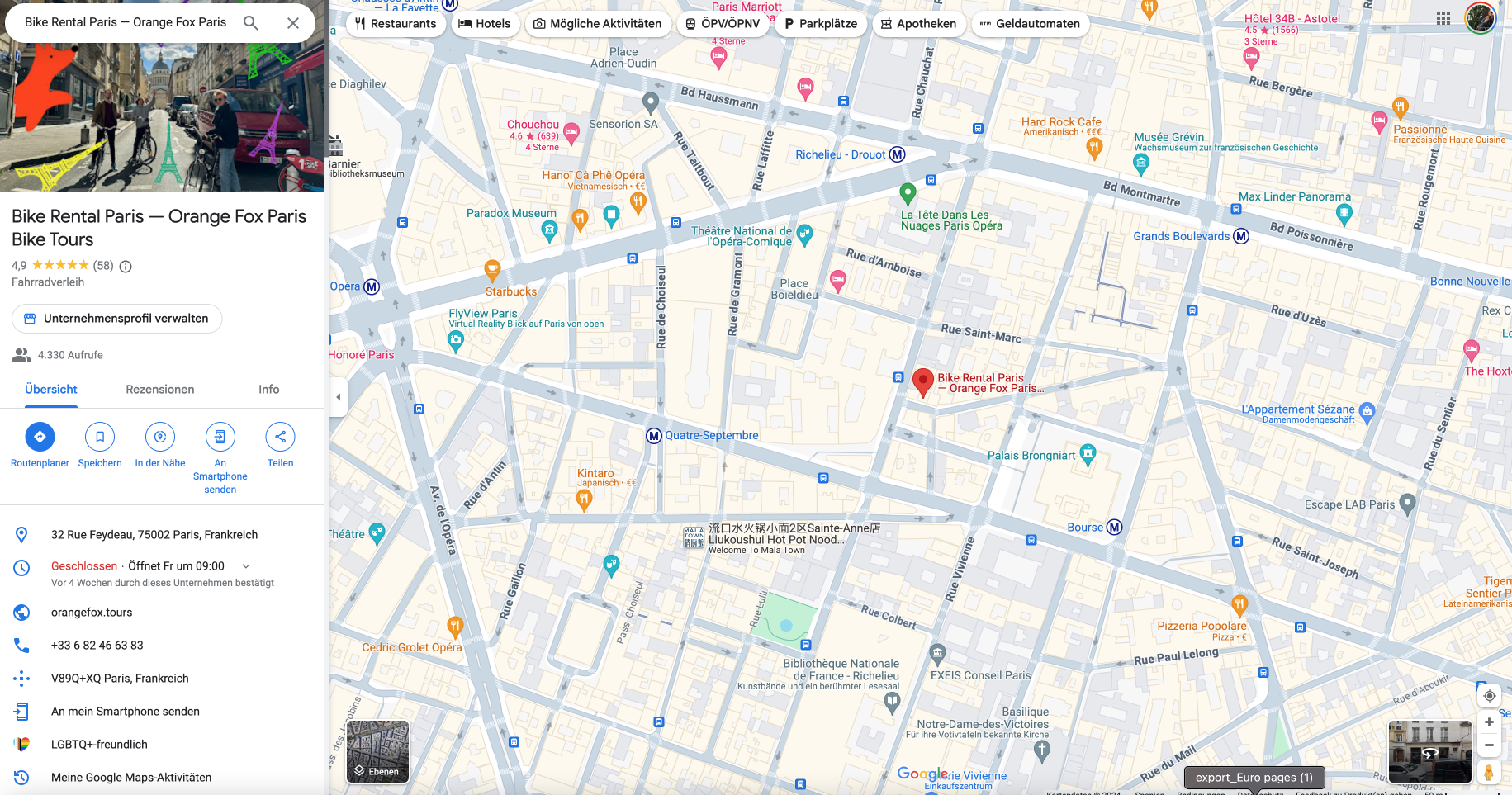The width and height of the screenshot is (1512, 795).
Task: Open the Street View thumbnail preview
Action: pyautogui.click(x=1429, y=751)
